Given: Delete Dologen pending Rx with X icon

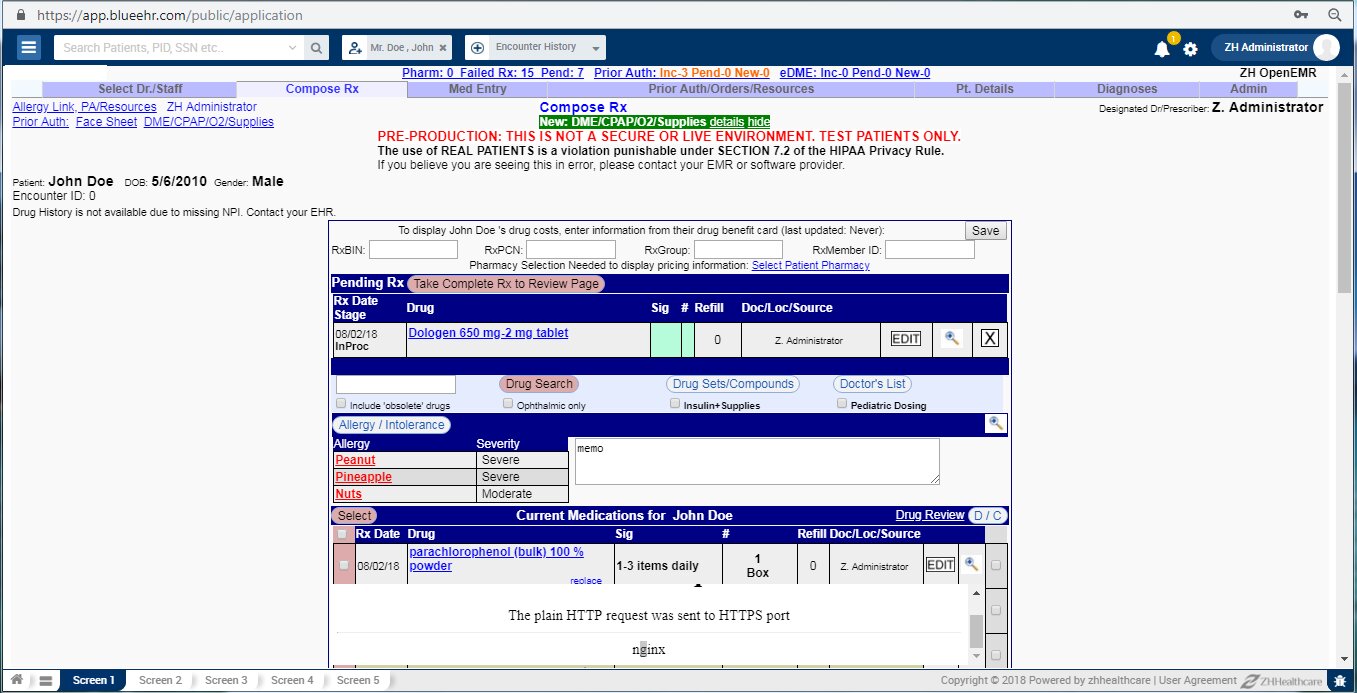Looking at the screenshot, I should pyautogui.click(x=989, y=339).
